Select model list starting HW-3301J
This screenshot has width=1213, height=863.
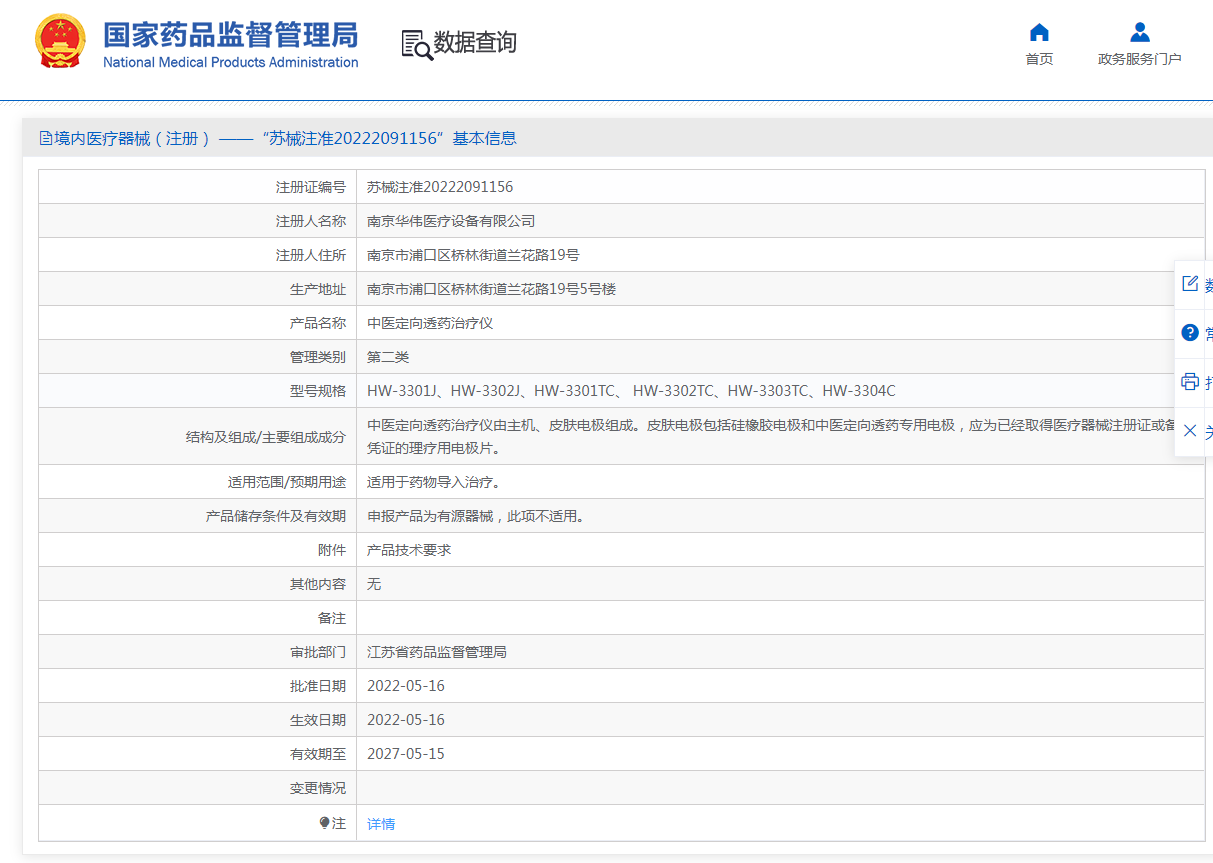631,391
